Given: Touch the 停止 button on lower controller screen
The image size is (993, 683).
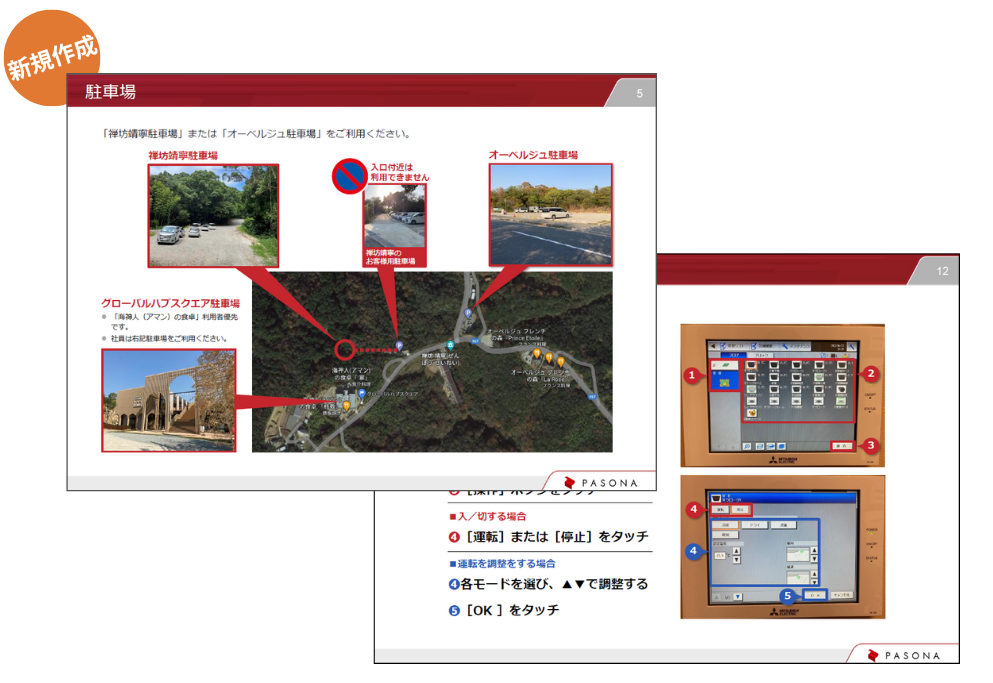Looking at the screenshot, I should coord(742,510).
